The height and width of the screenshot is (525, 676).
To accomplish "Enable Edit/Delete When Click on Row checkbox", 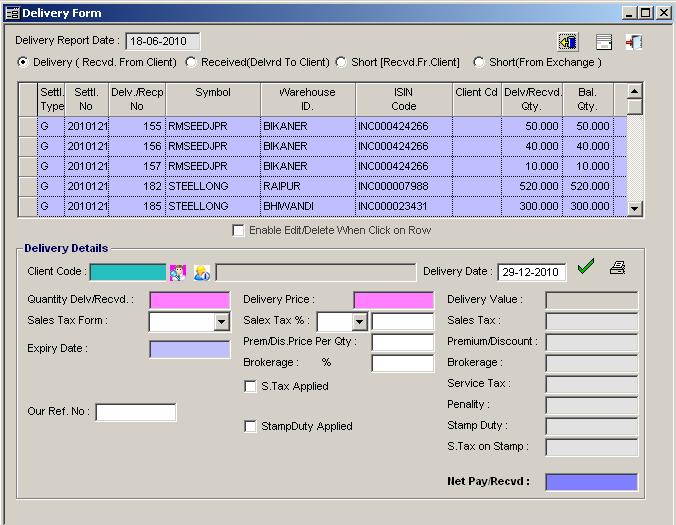I will 238,230.
